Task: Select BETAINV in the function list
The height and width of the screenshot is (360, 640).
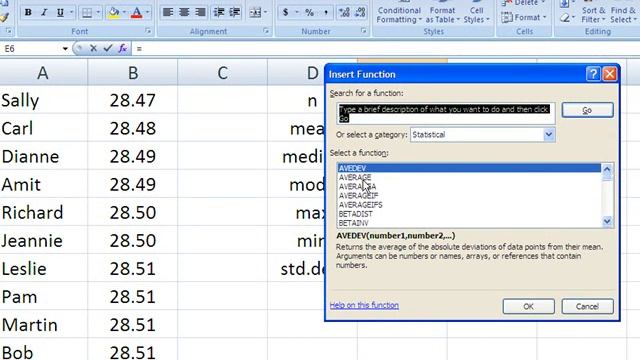Action: coord(469,223)
